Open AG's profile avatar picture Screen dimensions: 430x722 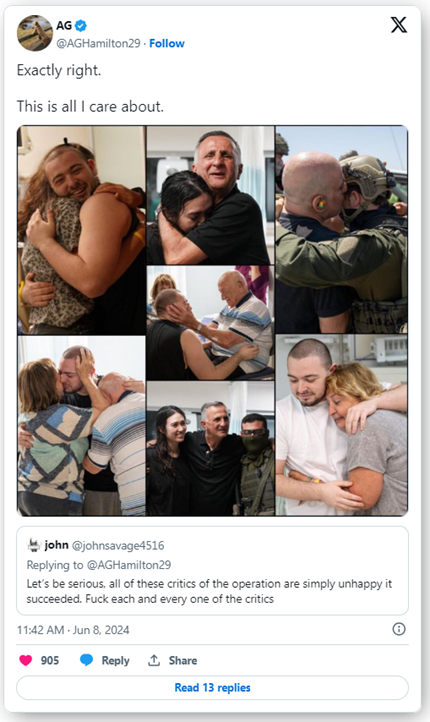(x=35, y=33)
